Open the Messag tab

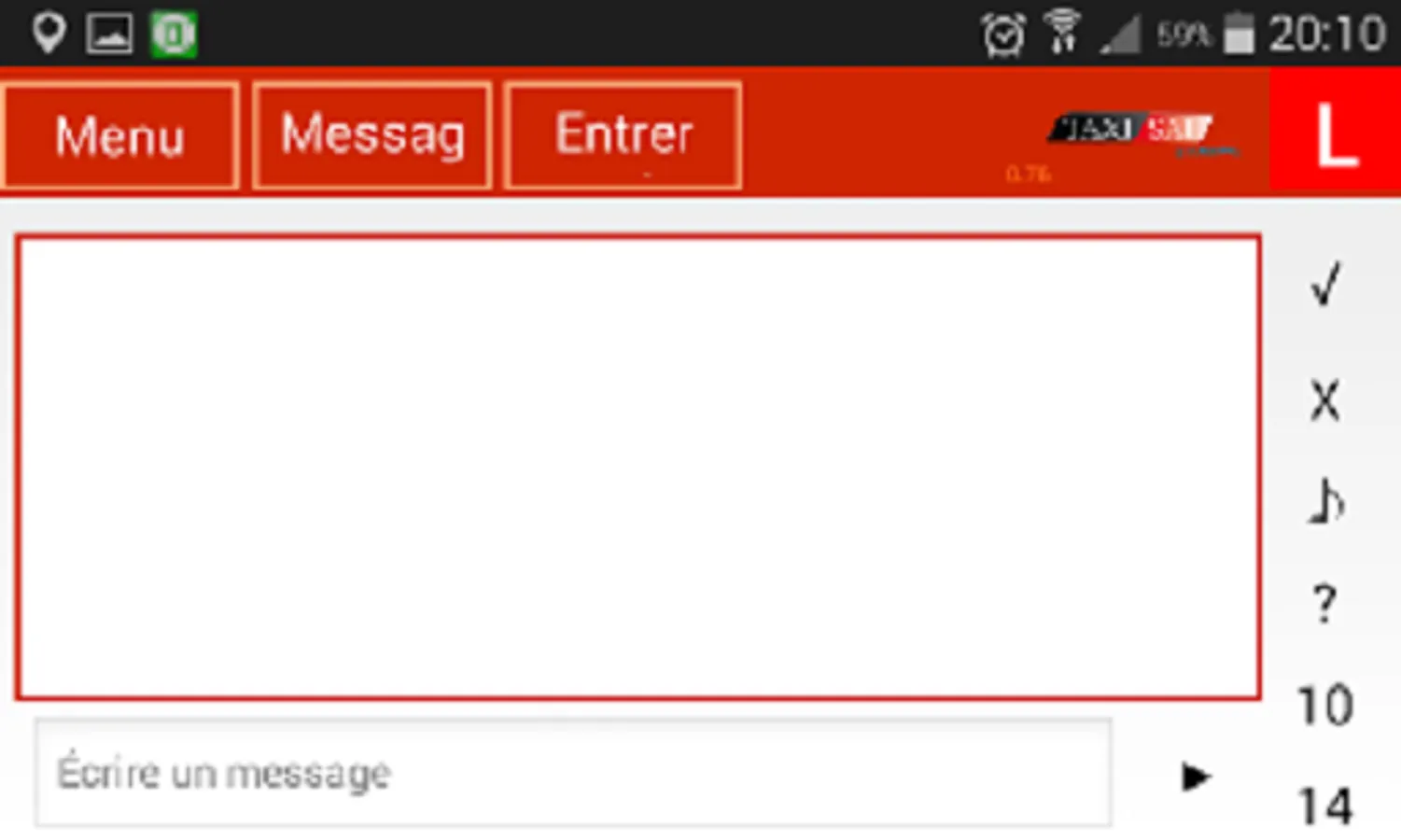[372, 136]
